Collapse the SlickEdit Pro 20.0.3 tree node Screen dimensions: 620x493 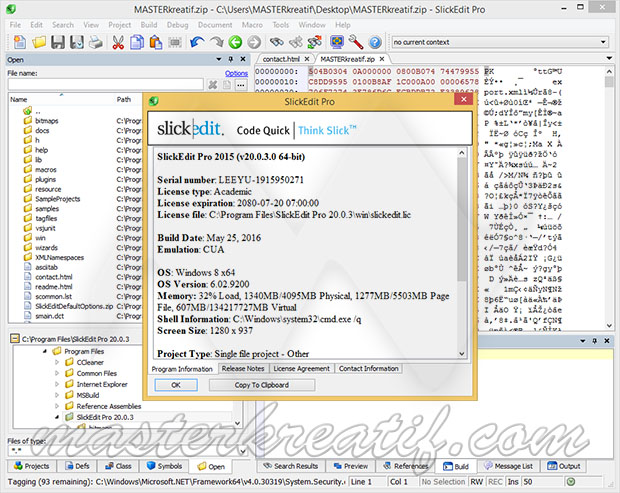pos(57,417)
